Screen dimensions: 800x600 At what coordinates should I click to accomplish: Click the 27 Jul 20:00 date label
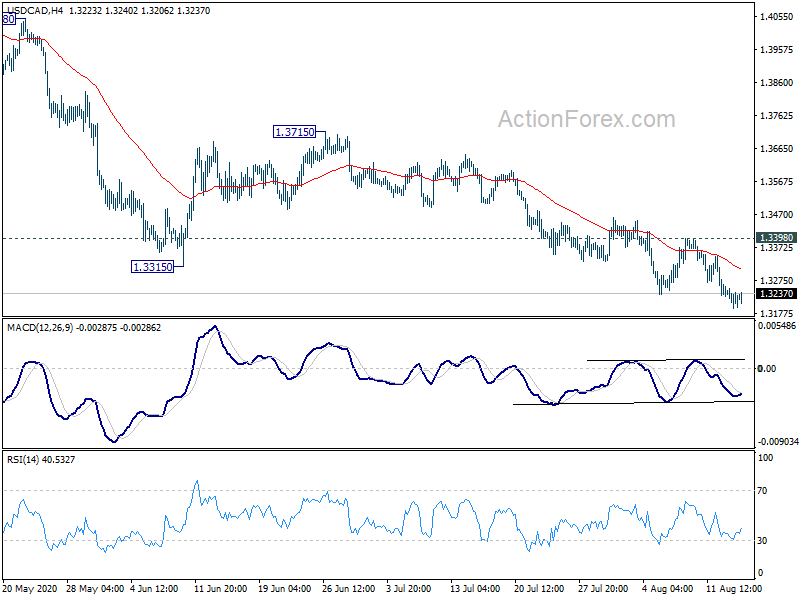[x=603, y=589]
